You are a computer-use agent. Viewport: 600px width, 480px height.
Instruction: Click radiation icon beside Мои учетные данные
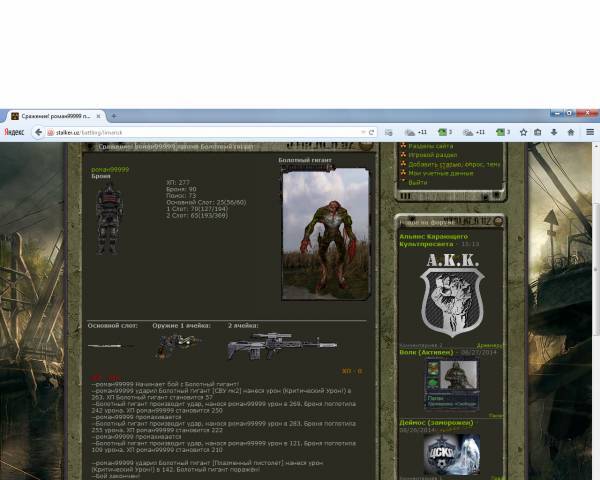click(x=403, y=173)
